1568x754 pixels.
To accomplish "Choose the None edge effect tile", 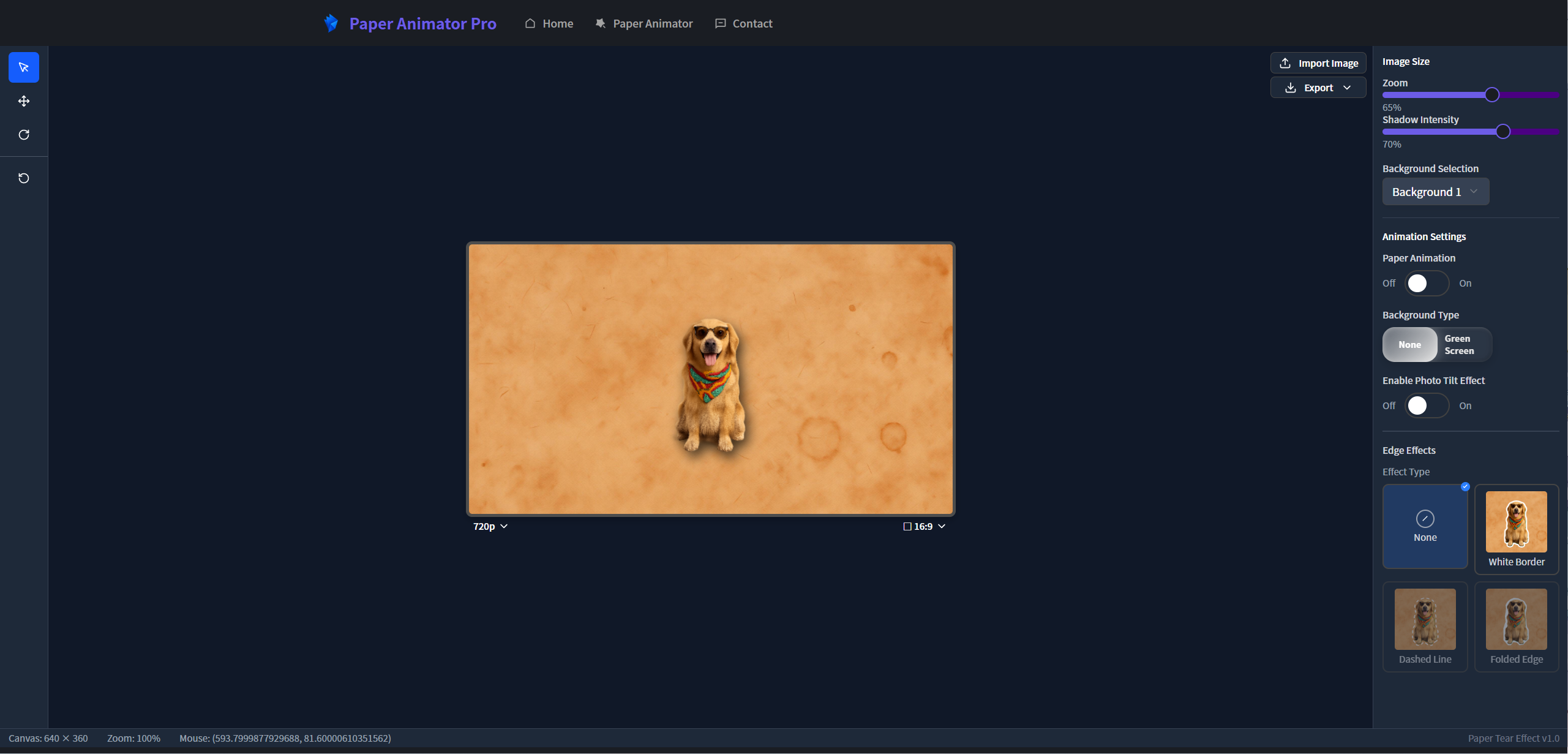I will point(1425,526).
